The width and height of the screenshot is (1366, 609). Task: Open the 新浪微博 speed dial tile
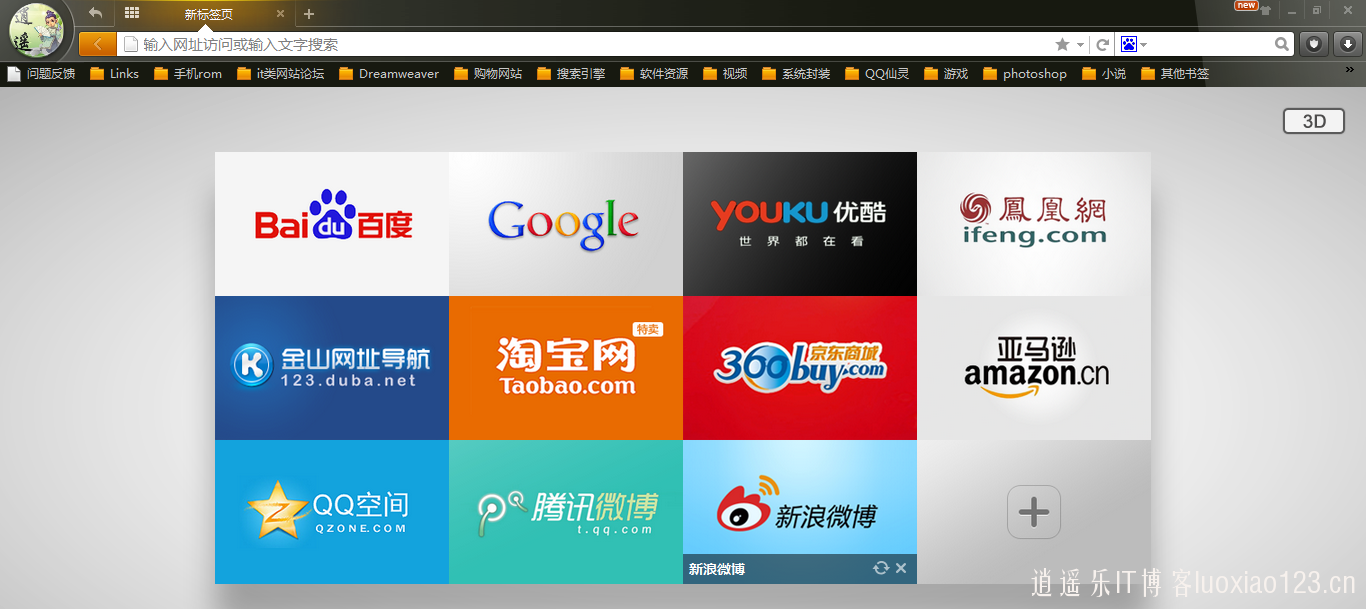tap(800, 512)
